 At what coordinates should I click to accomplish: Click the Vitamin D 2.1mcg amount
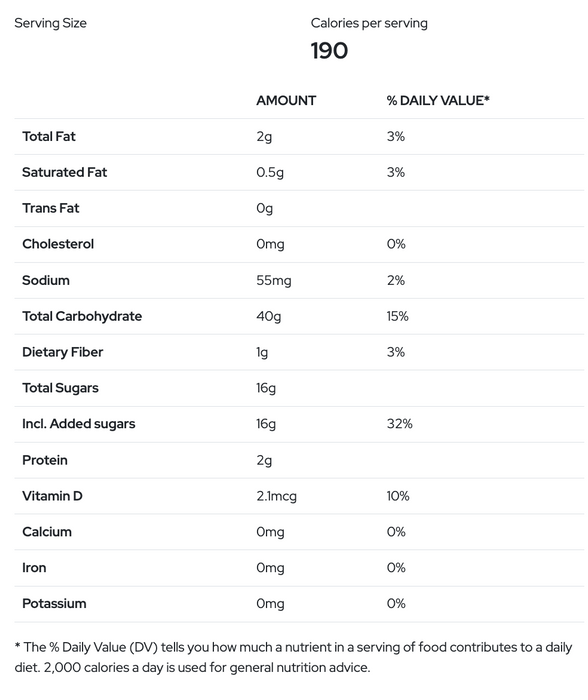276,496
